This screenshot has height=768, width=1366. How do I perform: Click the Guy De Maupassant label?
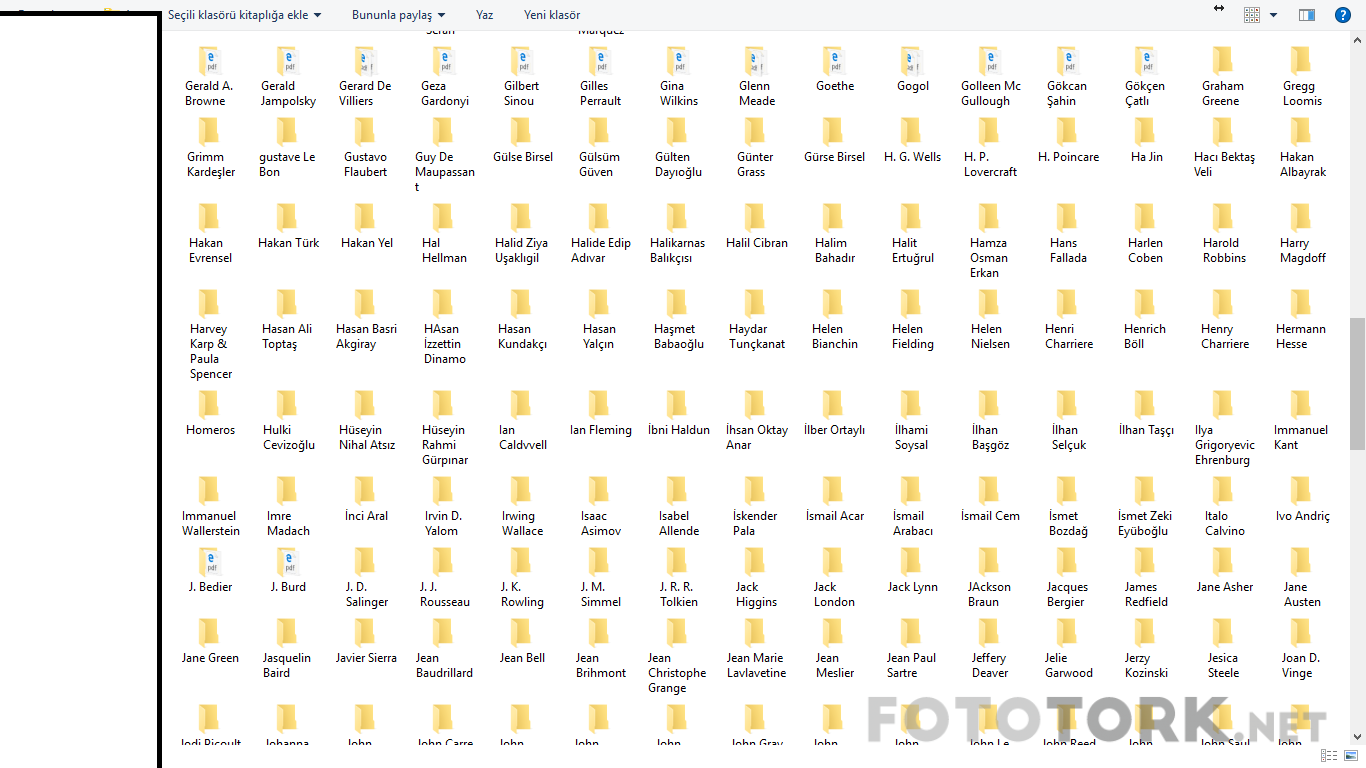pyautogui.click(x=445, y=172)
